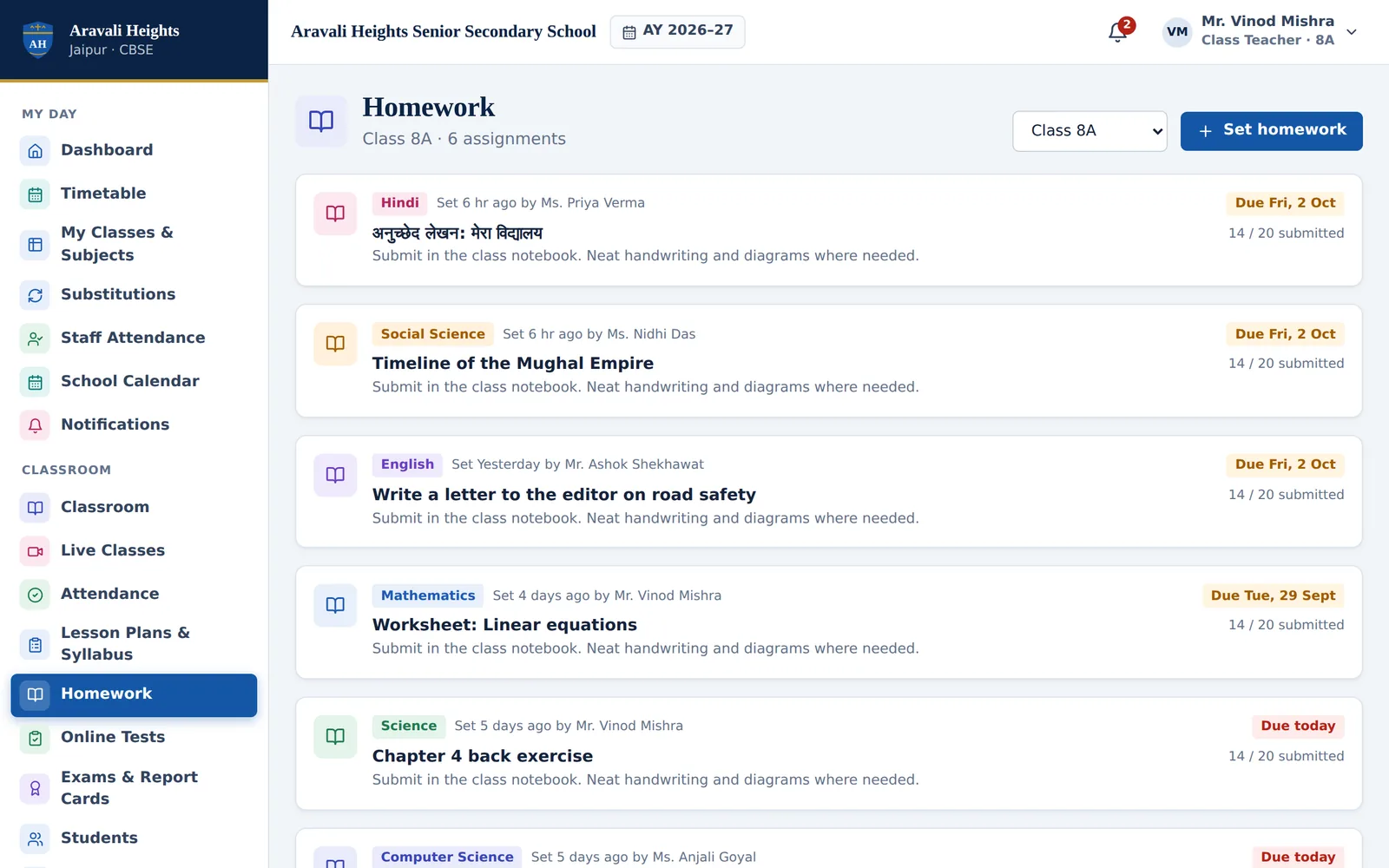Click the Timetable calendar icon
This screenshot has width=1389, height=868.
[x=35, y=194]
